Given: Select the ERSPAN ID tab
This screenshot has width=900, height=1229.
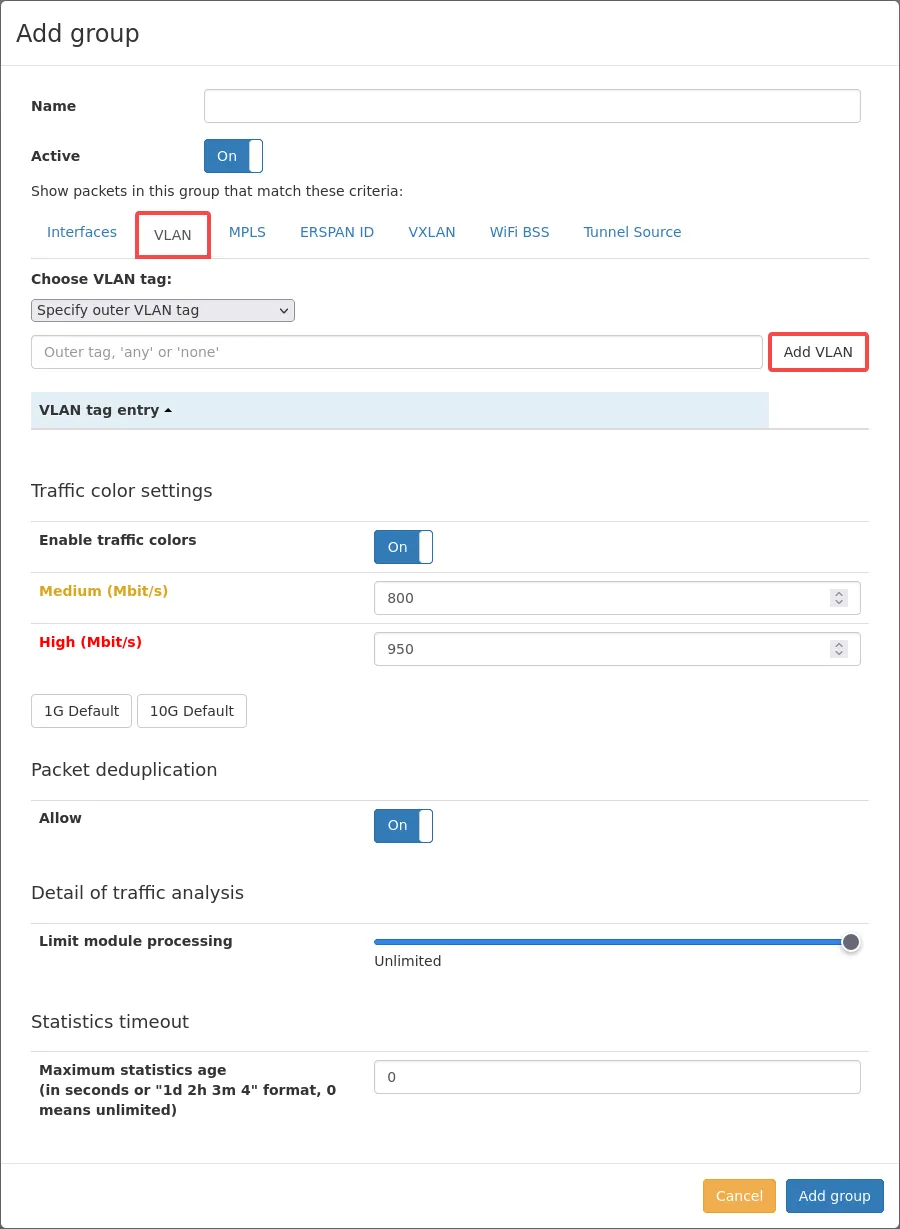Looking at the screenshot, I should point(337,232).
